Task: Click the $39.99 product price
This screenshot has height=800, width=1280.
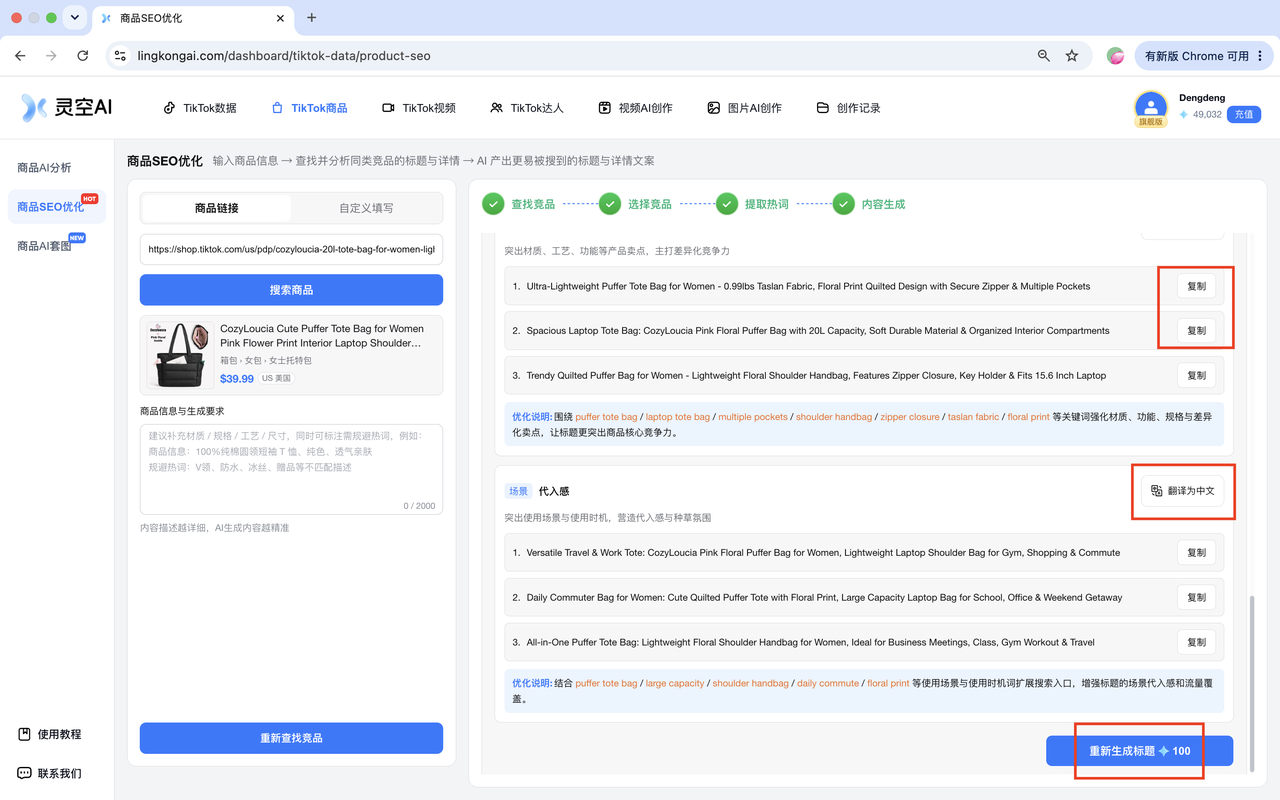Action: 237,379
